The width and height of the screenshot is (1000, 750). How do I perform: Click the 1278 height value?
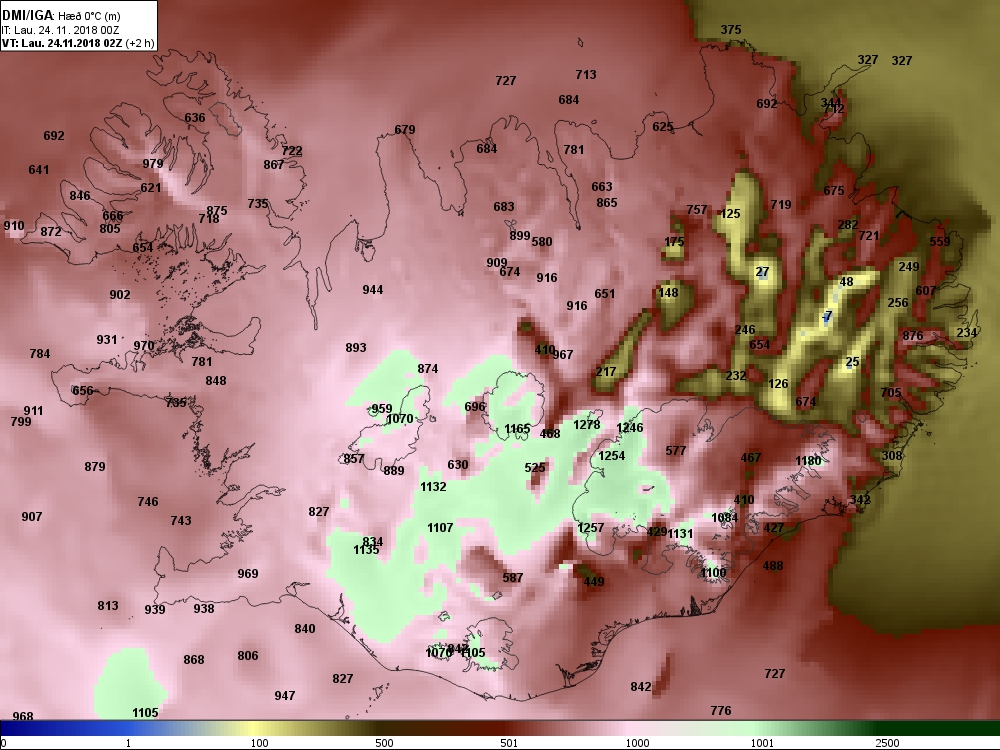(x=587, y=425)
